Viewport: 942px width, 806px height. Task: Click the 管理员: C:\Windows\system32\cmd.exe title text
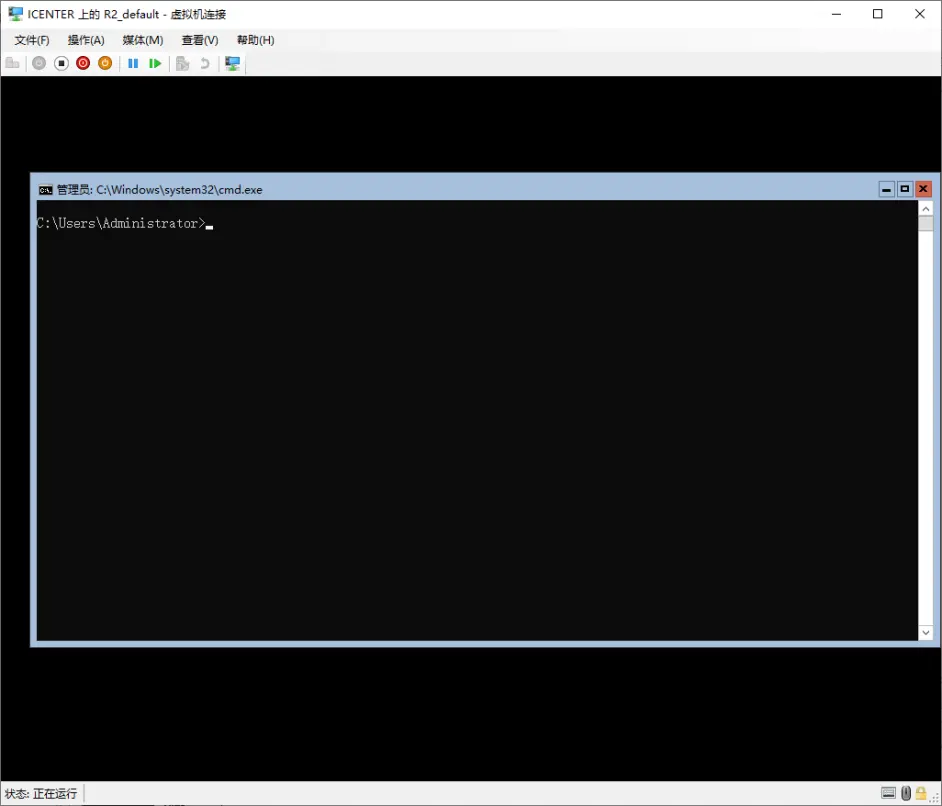click(160, 190)
